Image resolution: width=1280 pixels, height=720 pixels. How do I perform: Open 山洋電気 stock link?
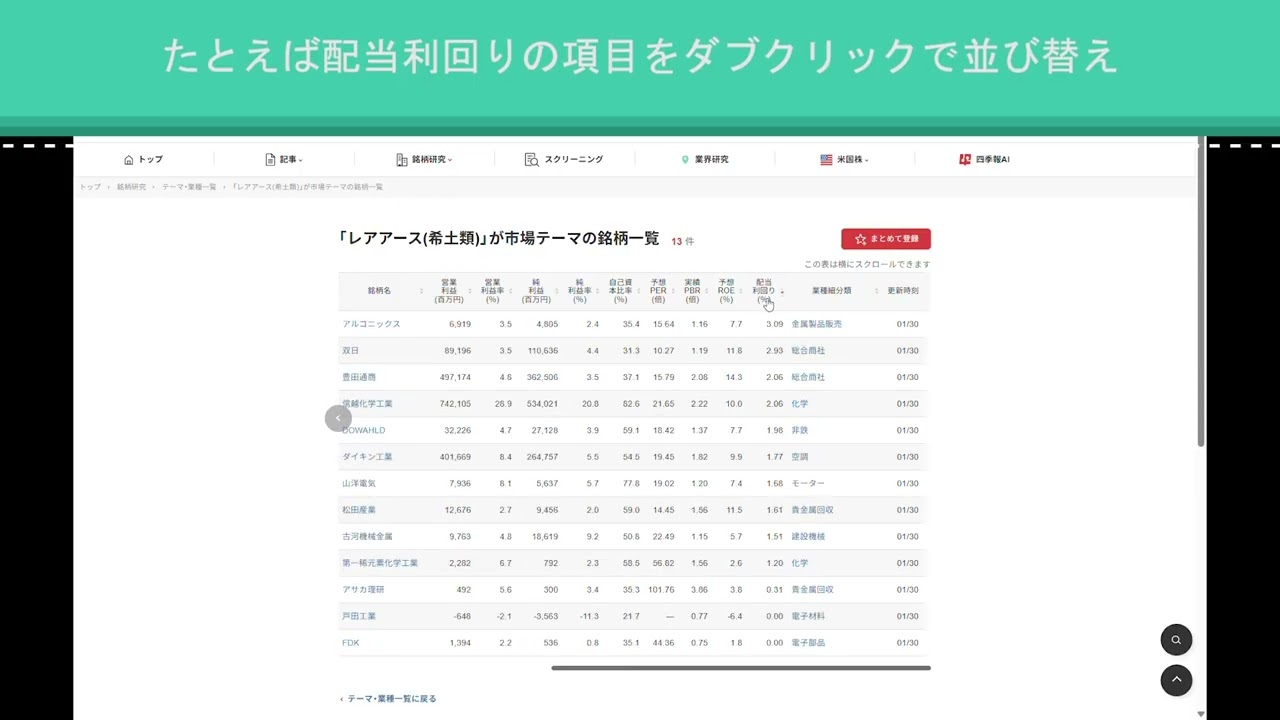click(x=359, y=484)
